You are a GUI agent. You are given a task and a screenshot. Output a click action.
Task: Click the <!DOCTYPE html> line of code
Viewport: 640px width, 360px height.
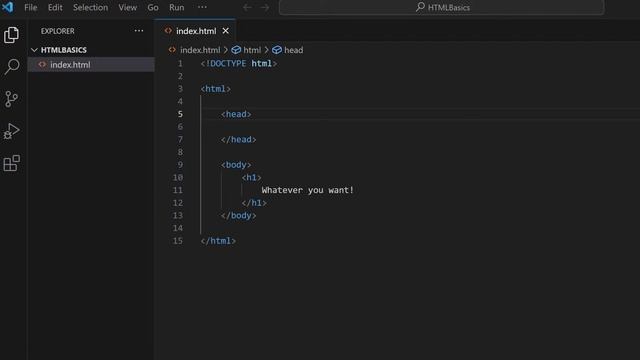point(239,64)
